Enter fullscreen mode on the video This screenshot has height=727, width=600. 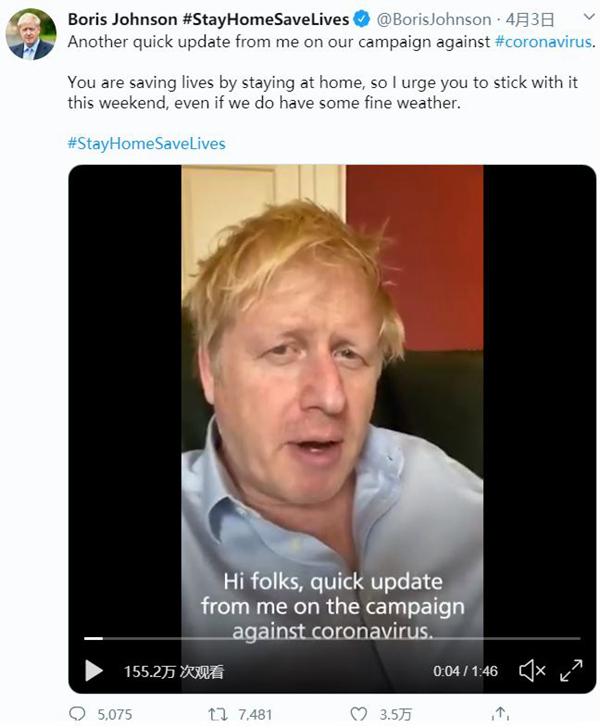[571, 670]
